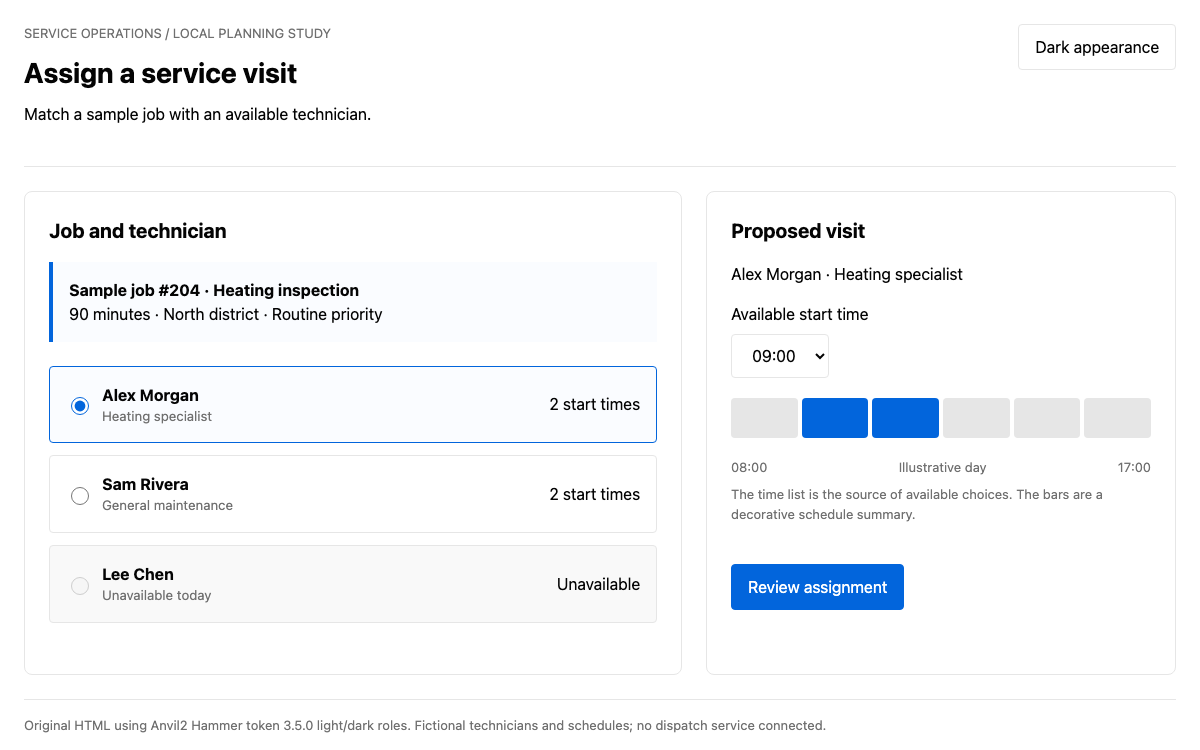Screen dimensions: 1200x750
Task: Click the "Illustrative day" caption
Action: tap(943, 467)
